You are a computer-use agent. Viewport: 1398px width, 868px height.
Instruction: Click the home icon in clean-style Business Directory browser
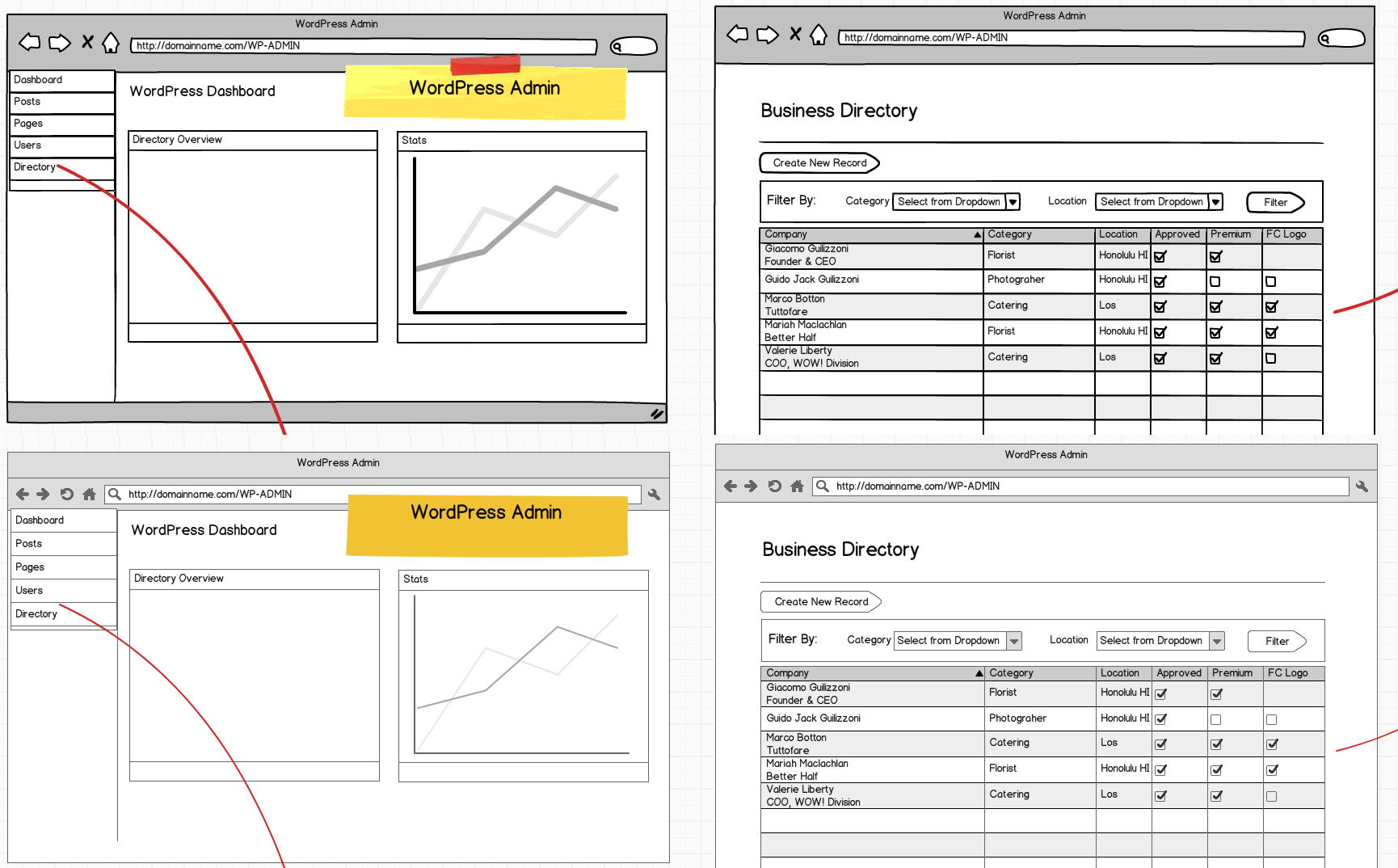[x=797, y=486]
